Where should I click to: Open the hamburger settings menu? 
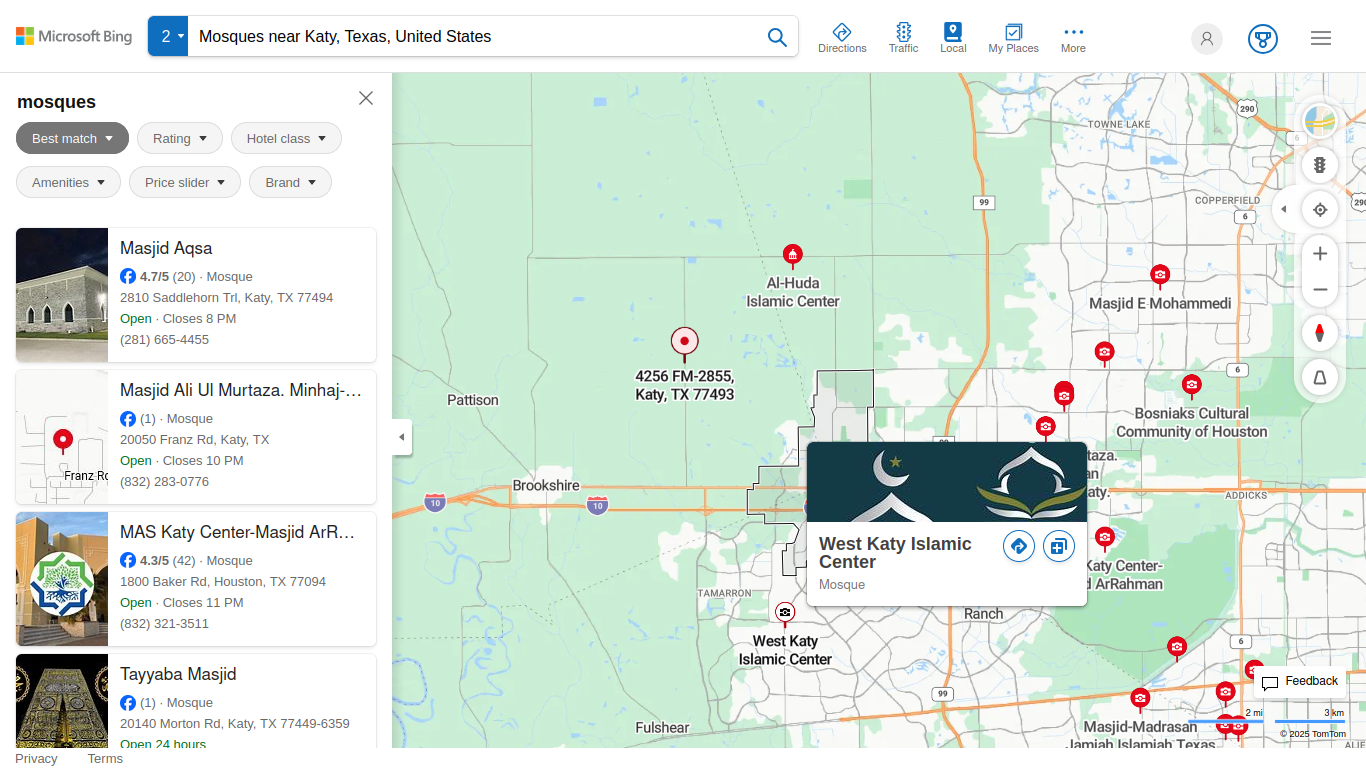pyautogui.click(x=1321, y=38)
